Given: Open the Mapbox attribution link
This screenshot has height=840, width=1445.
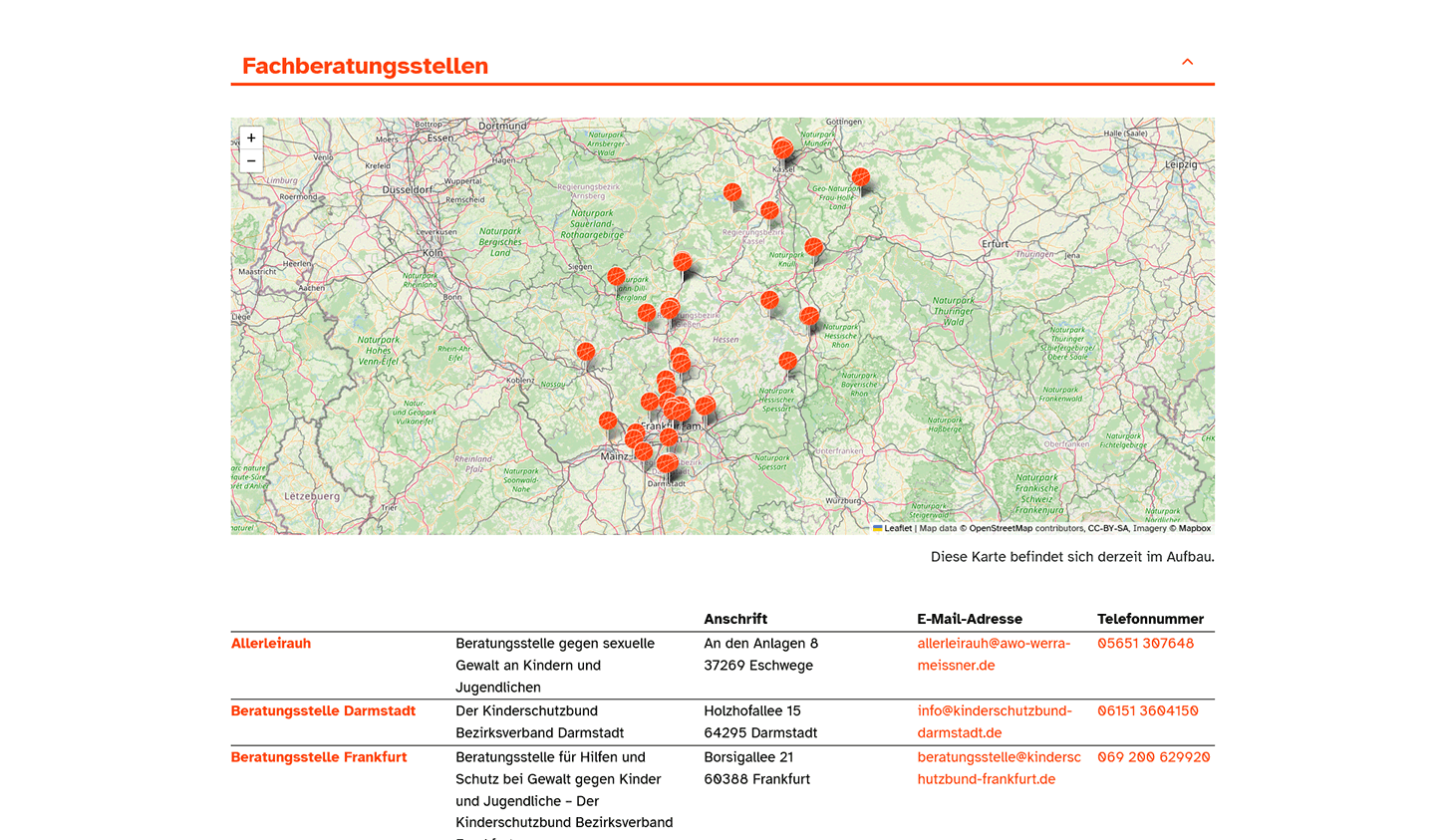Looking at the screenshot, I should [x=1194, y=529].
